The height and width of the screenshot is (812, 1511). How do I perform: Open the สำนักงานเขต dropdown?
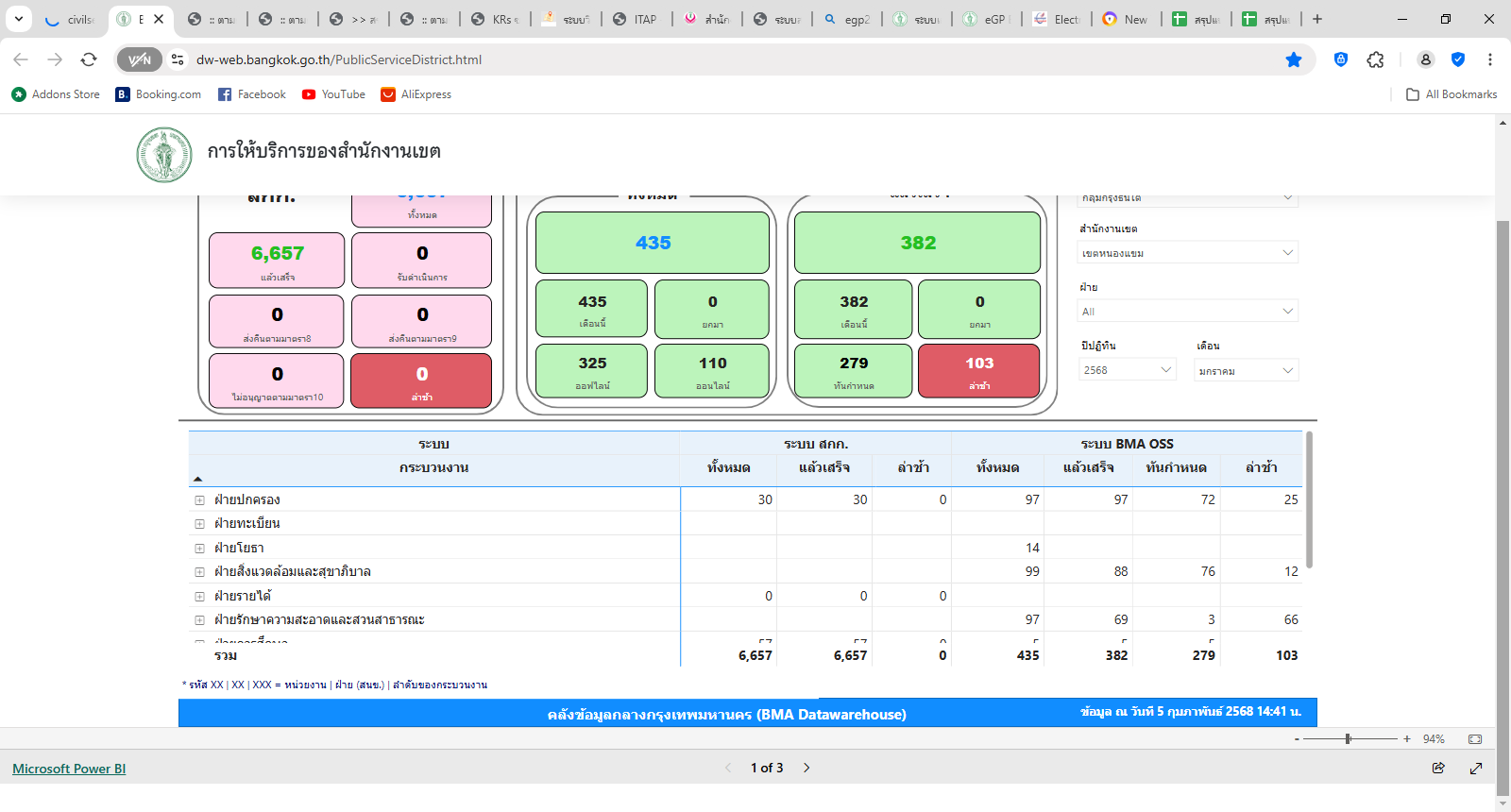pos(1188,252)
